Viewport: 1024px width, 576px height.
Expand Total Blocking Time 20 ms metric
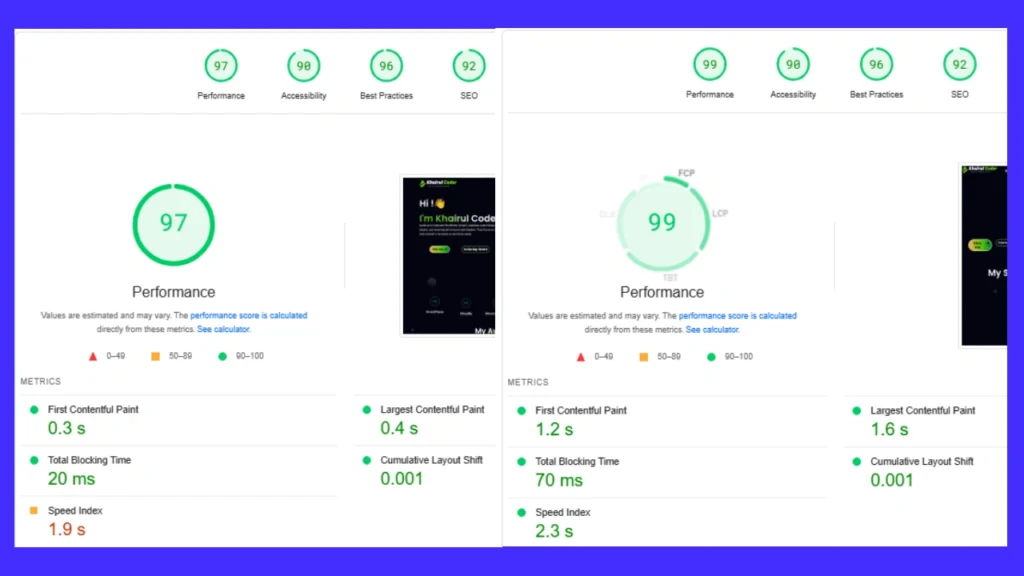tap(178, 470)
